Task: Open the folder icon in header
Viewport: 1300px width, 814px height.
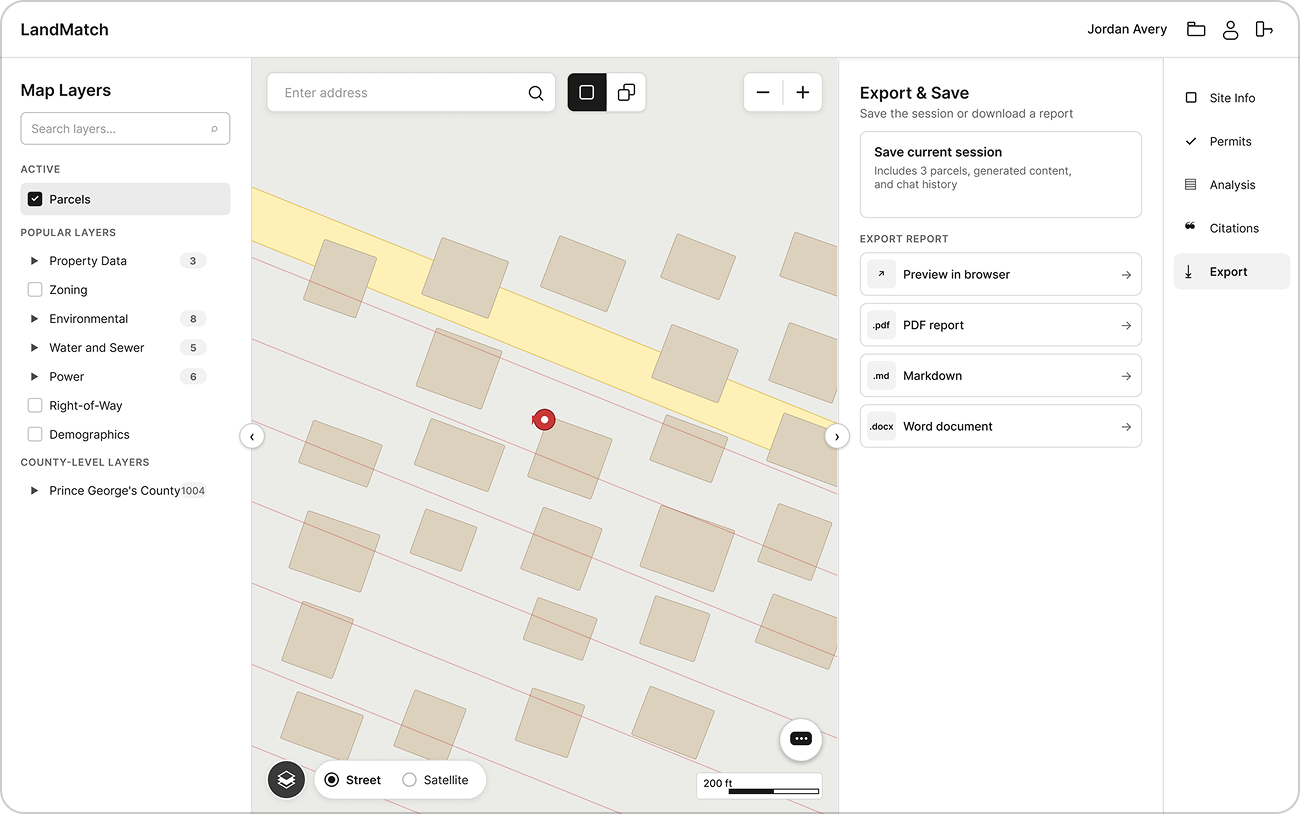Action: click(x=1196, y=29)
